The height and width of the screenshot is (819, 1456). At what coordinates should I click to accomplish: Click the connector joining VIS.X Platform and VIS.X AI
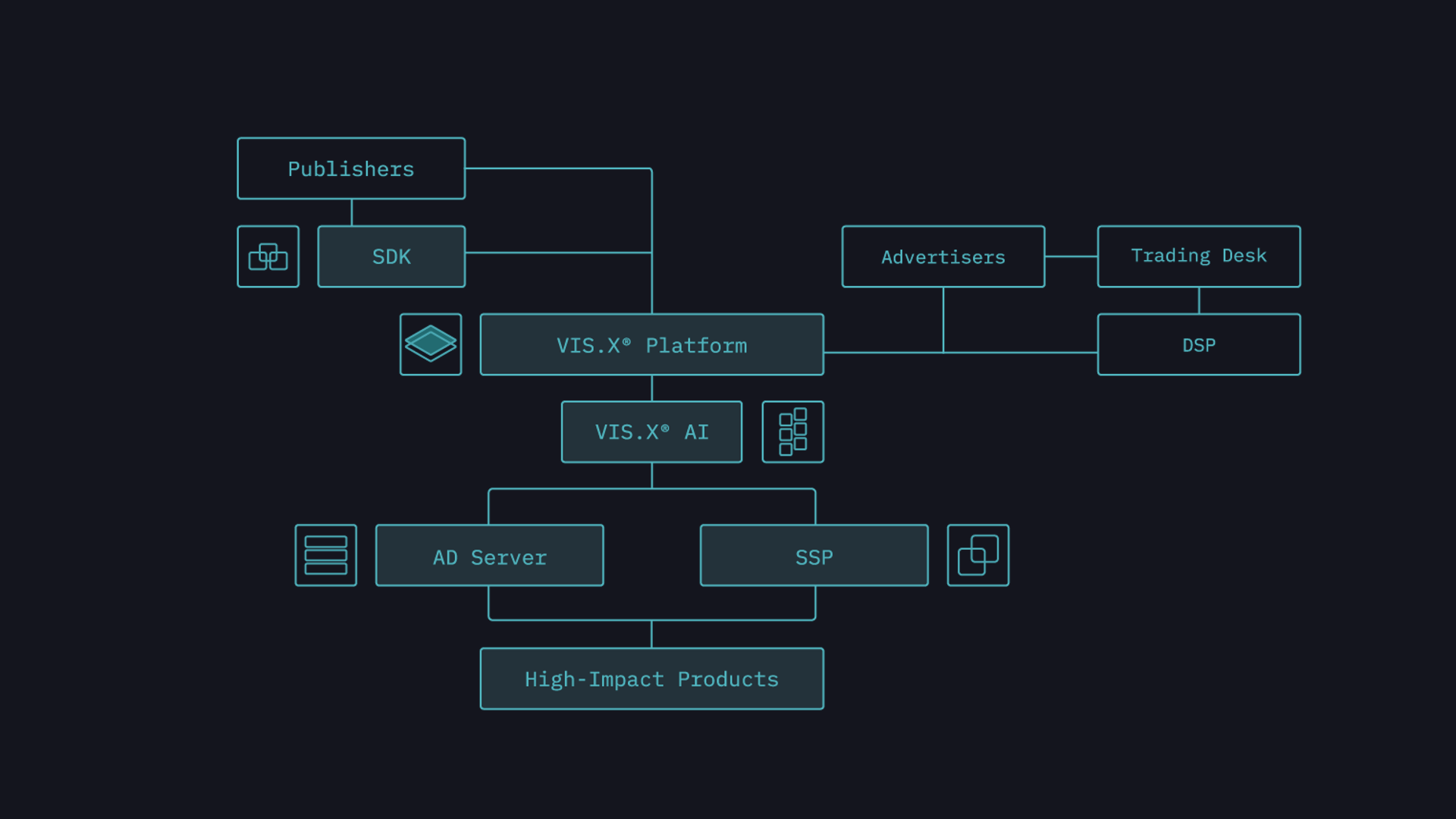(651, 388)
